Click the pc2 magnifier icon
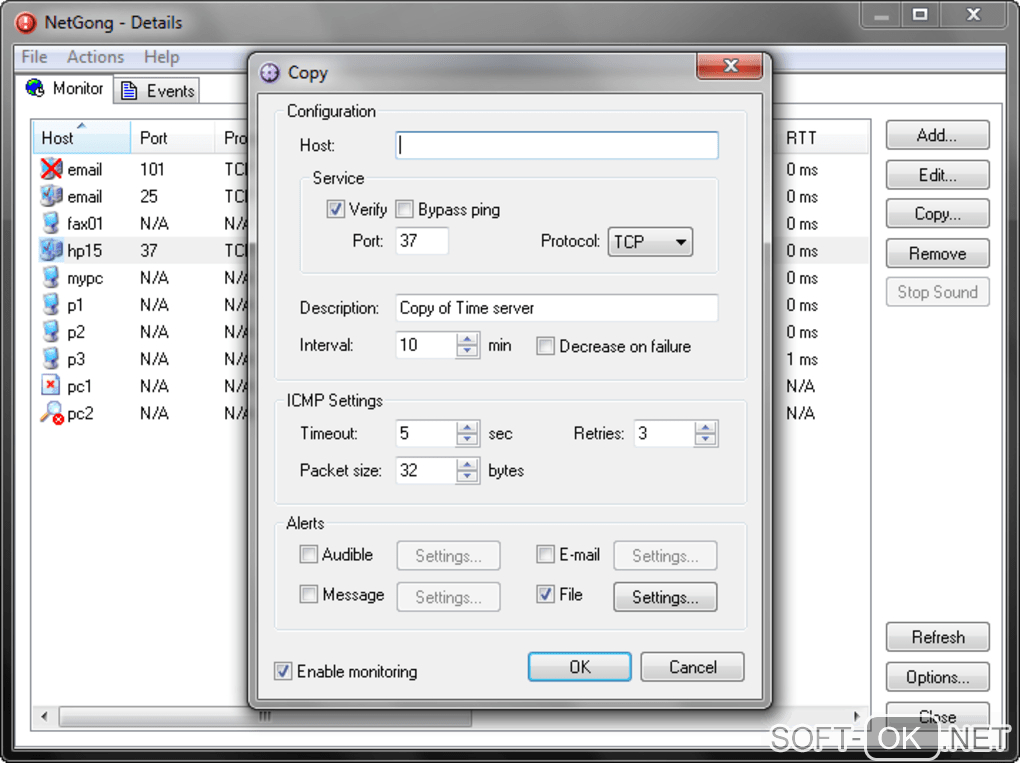Image resolution: width=1020 pixels, height=763 pixels. click(51, 413)
